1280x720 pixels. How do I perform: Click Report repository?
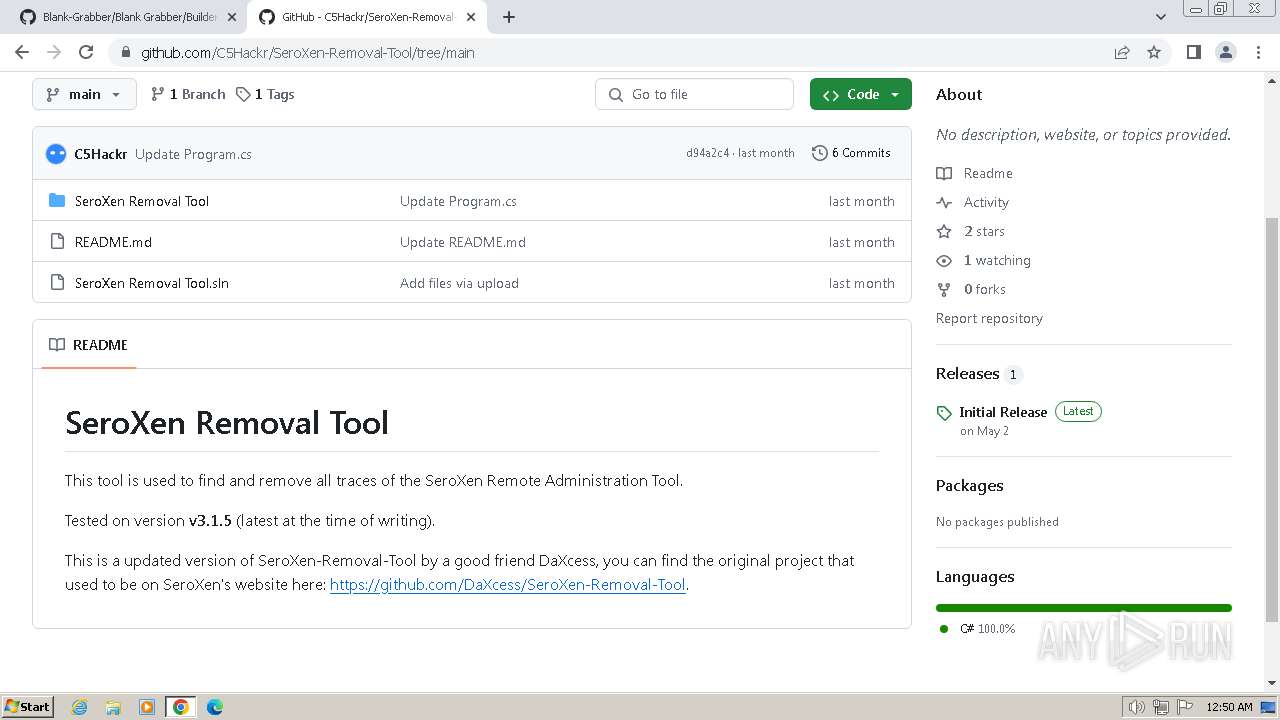coord(989,318)
